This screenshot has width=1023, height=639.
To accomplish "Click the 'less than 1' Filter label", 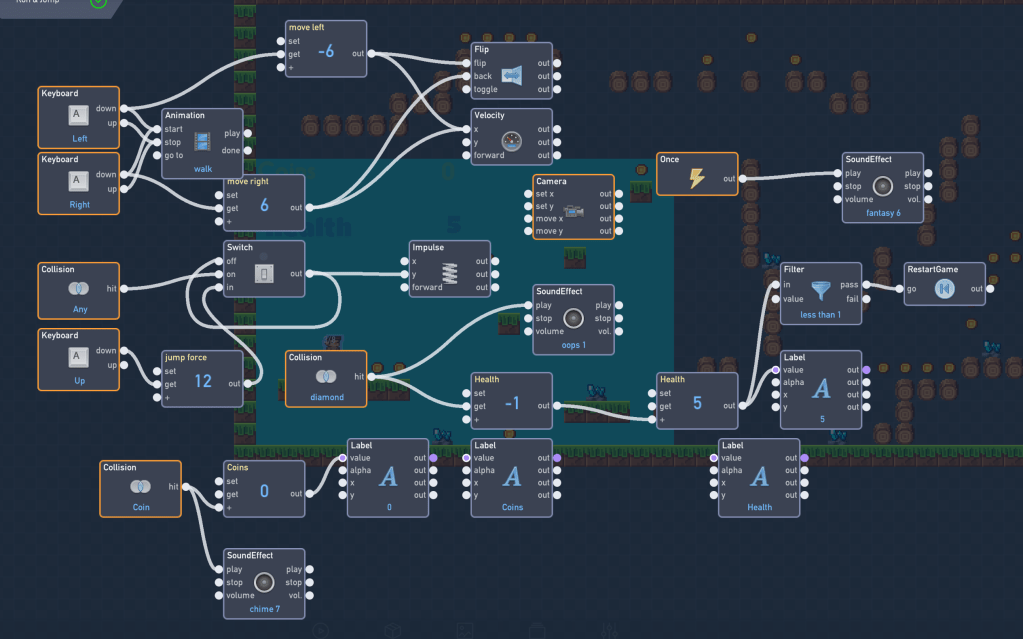I will point(821,315).
